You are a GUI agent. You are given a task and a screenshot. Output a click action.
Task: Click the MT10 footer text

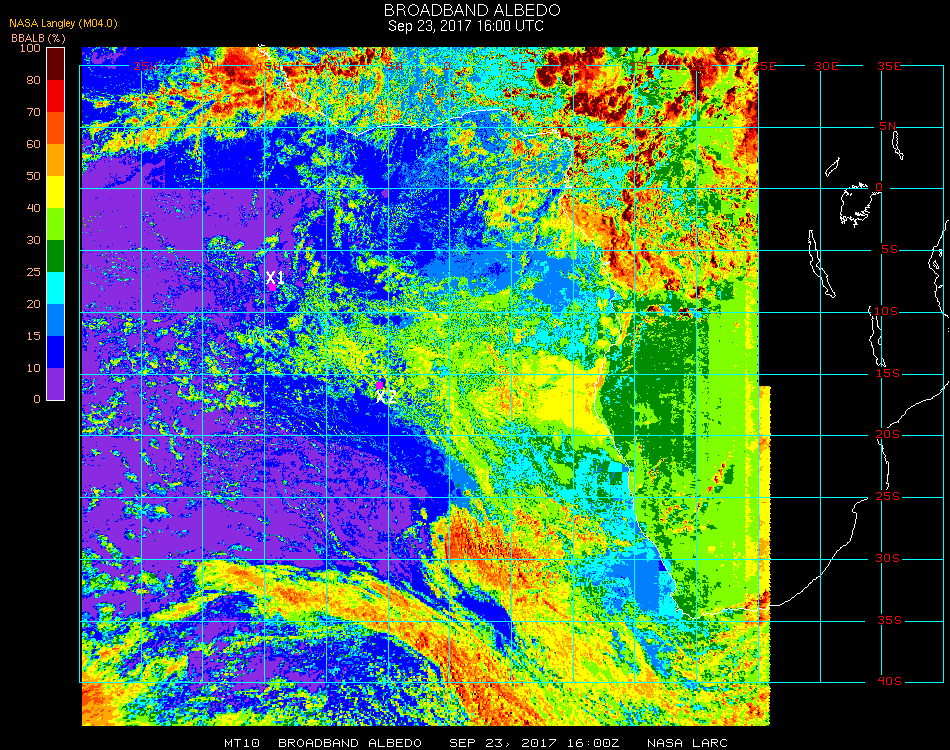[242, 743]
